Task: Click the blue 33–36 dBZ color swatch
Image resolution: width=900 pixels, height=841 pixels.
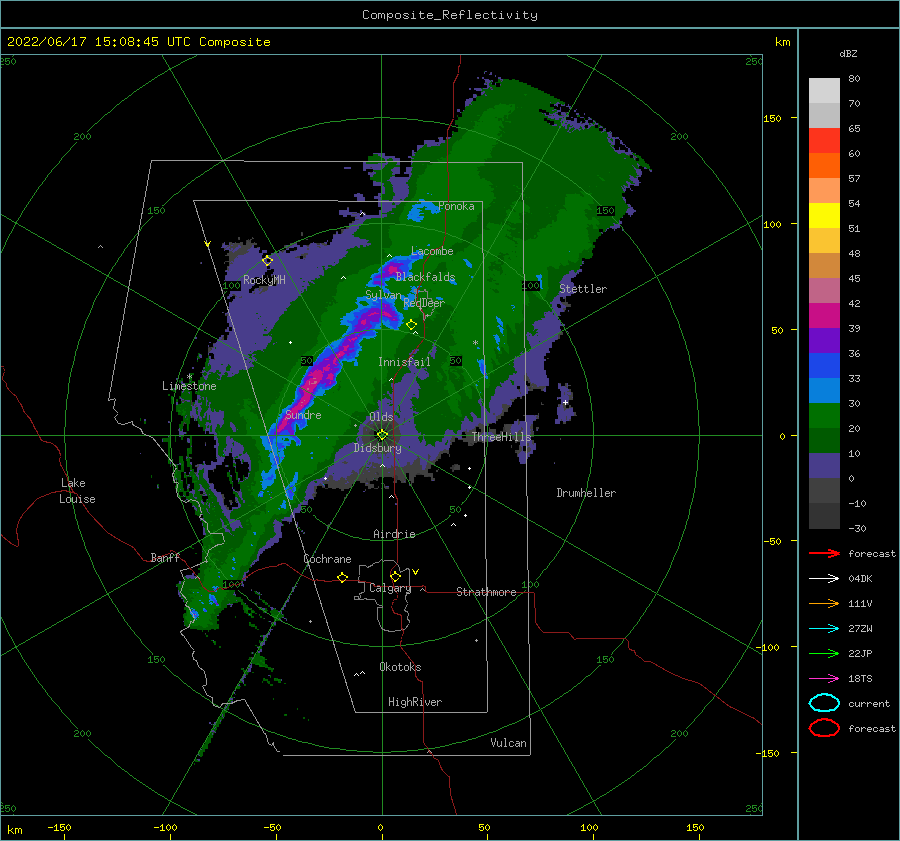Action: click(x=824, y=366)
